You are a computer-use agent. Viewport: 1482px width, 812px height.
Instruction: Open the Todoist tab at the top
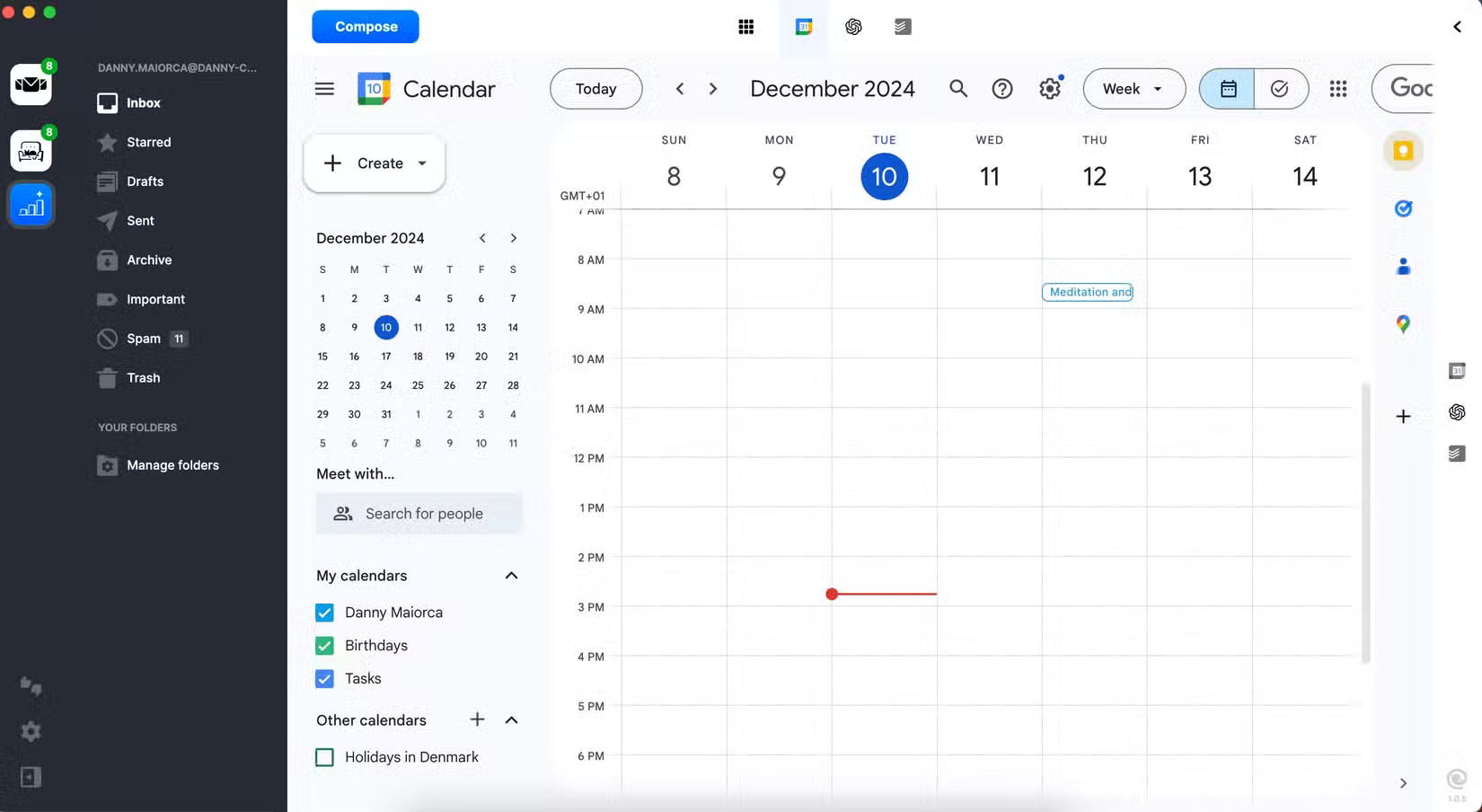click(902, 26)
